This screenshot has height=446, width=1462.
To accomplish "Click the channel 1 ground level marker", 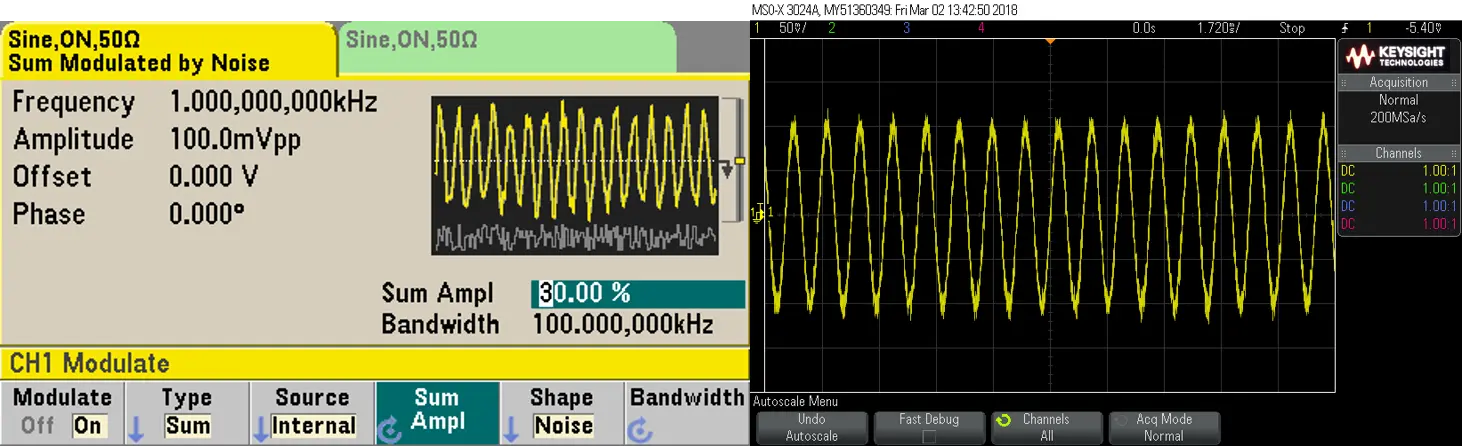I will pos(759,212).
